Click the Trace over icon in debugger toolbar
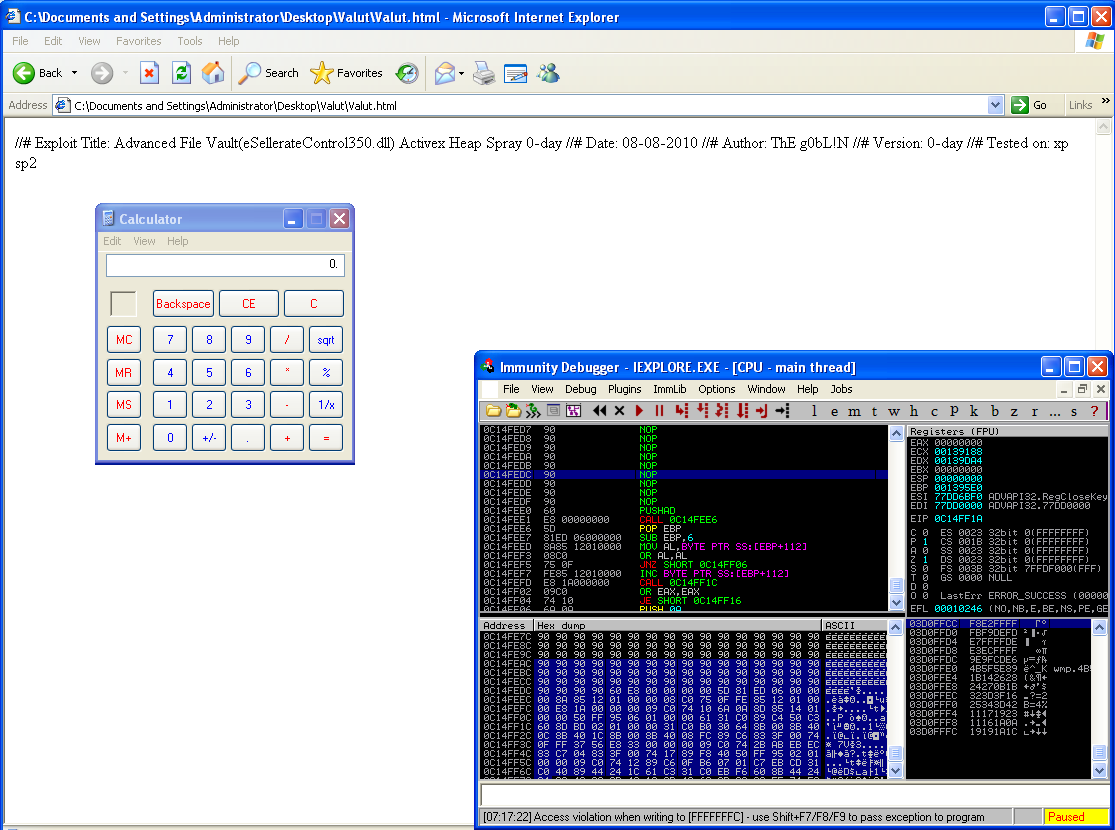The width and height of the screenshot is (1115, 830). click(742, 410)
